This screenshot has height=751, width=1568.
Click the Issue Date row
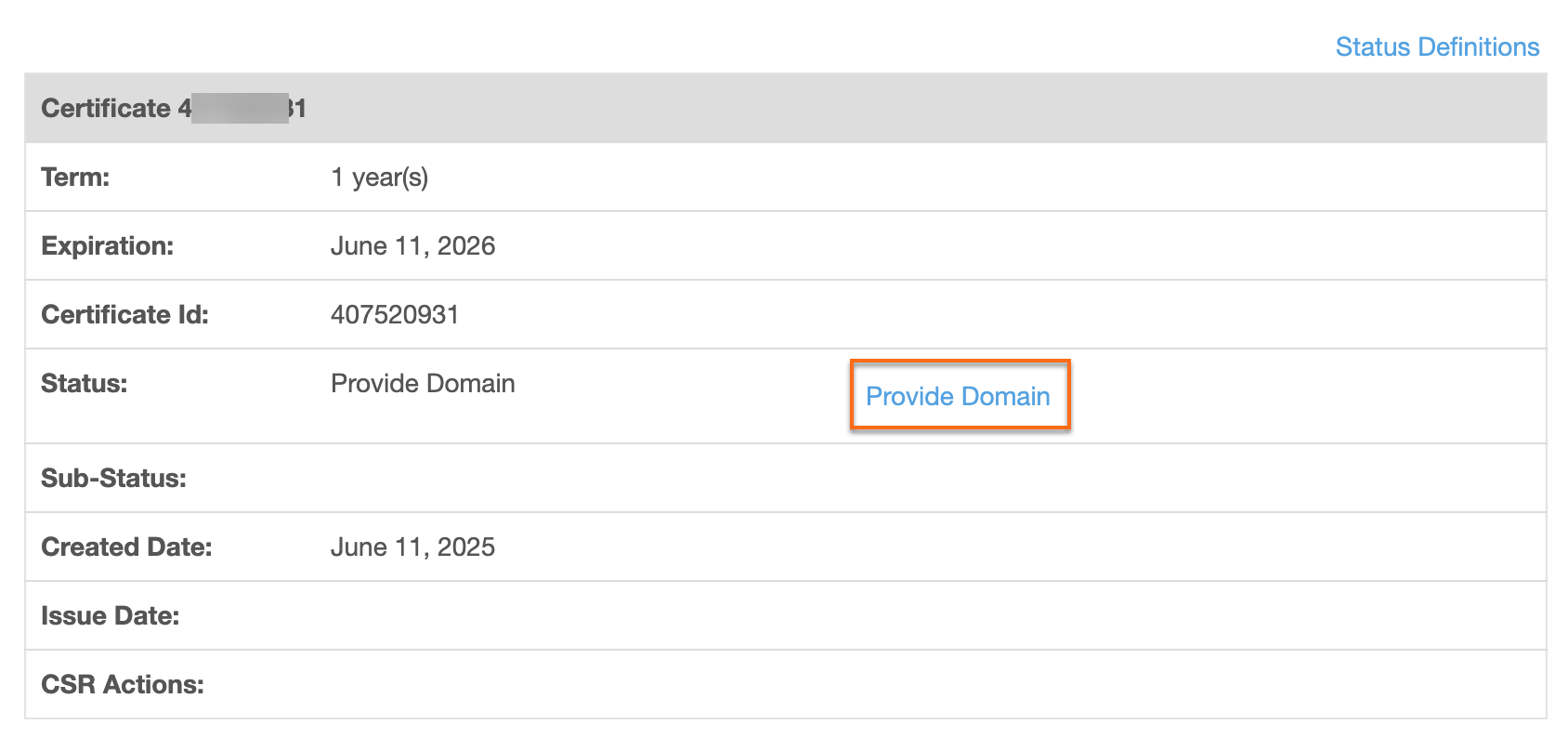point(110,615)
